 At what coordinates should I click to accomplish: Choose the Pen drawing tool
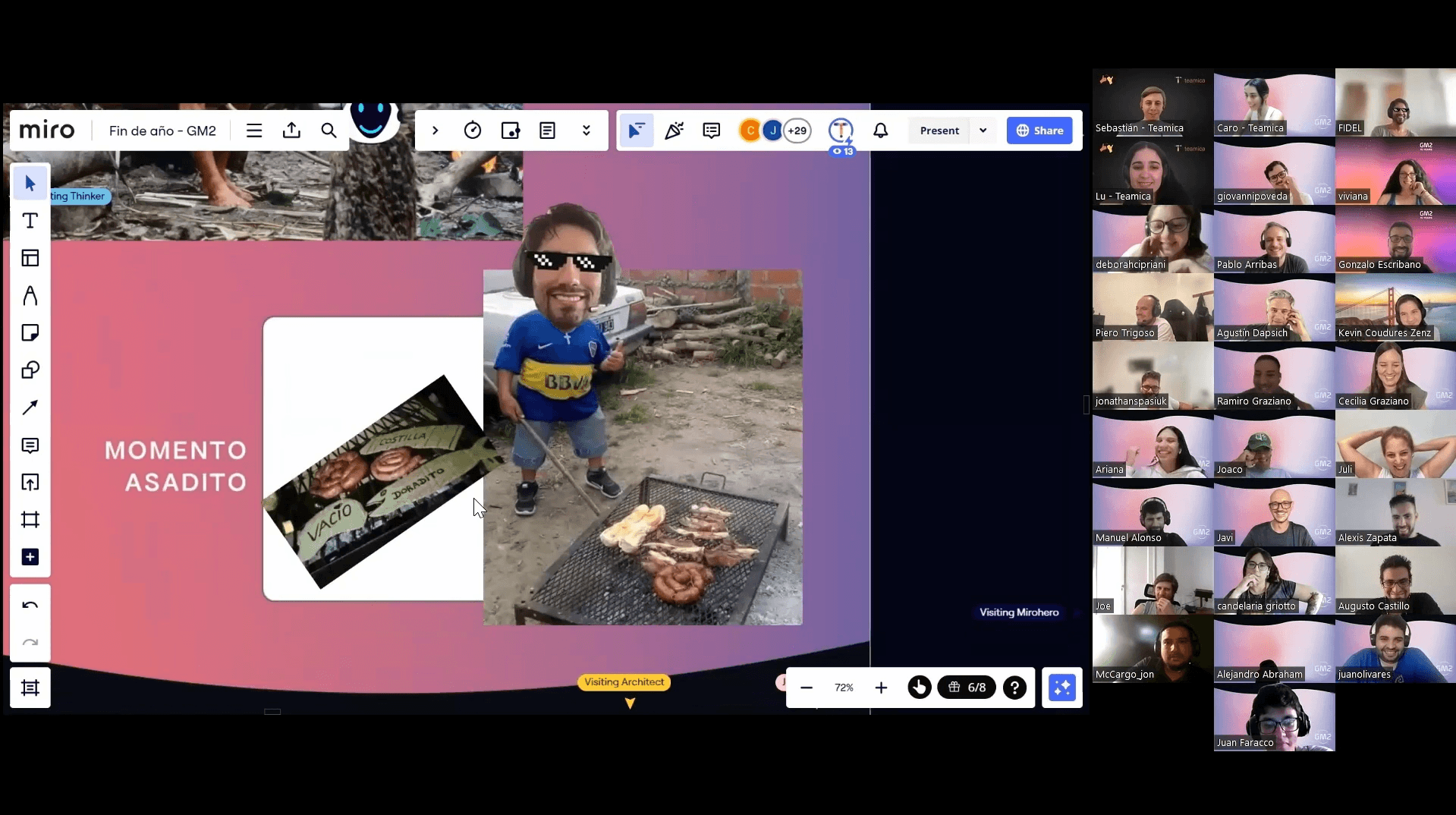(30, 295)
